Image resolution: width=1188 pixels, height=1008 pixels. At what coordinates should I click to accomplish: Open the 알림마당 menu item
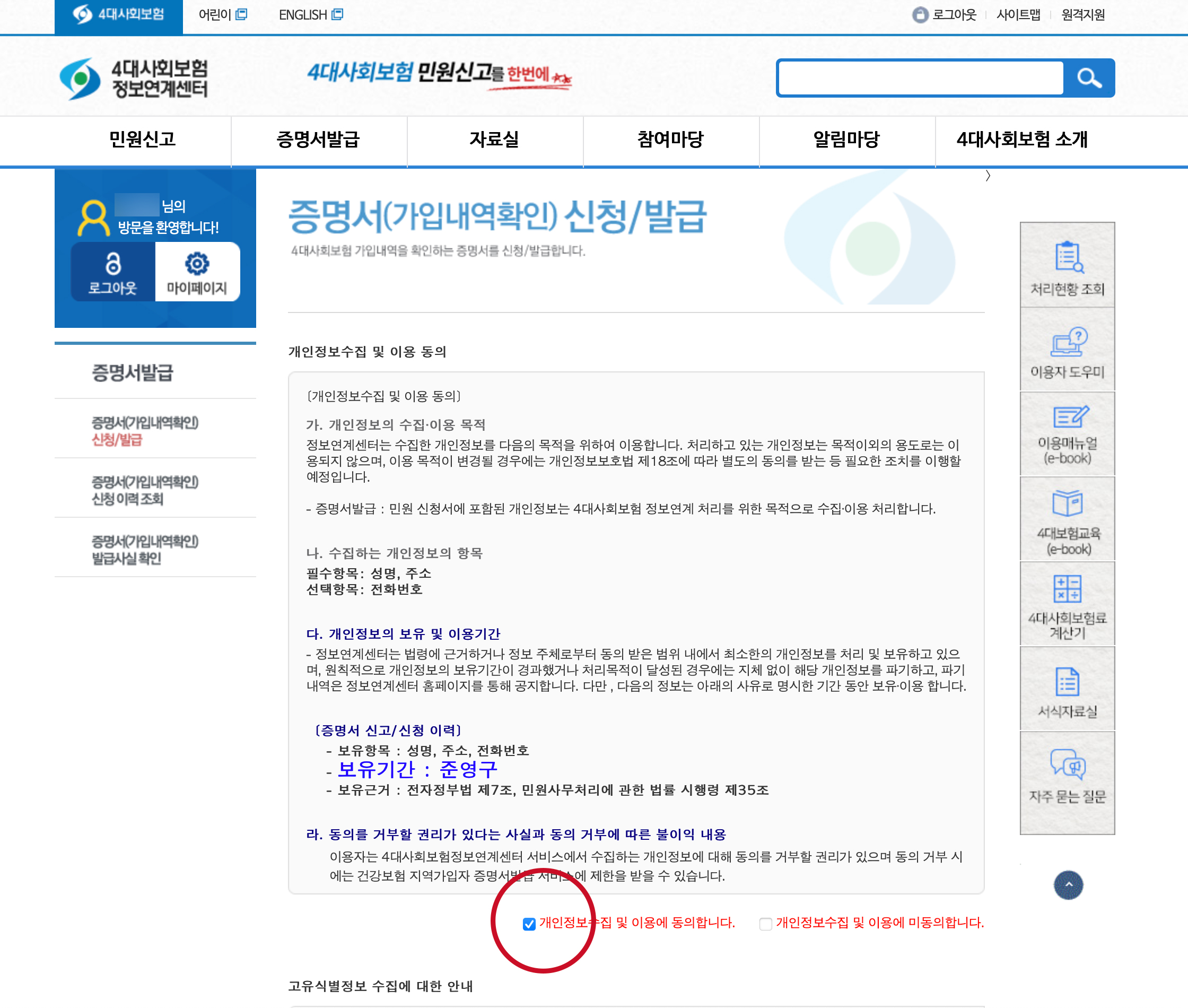(846, 140)
